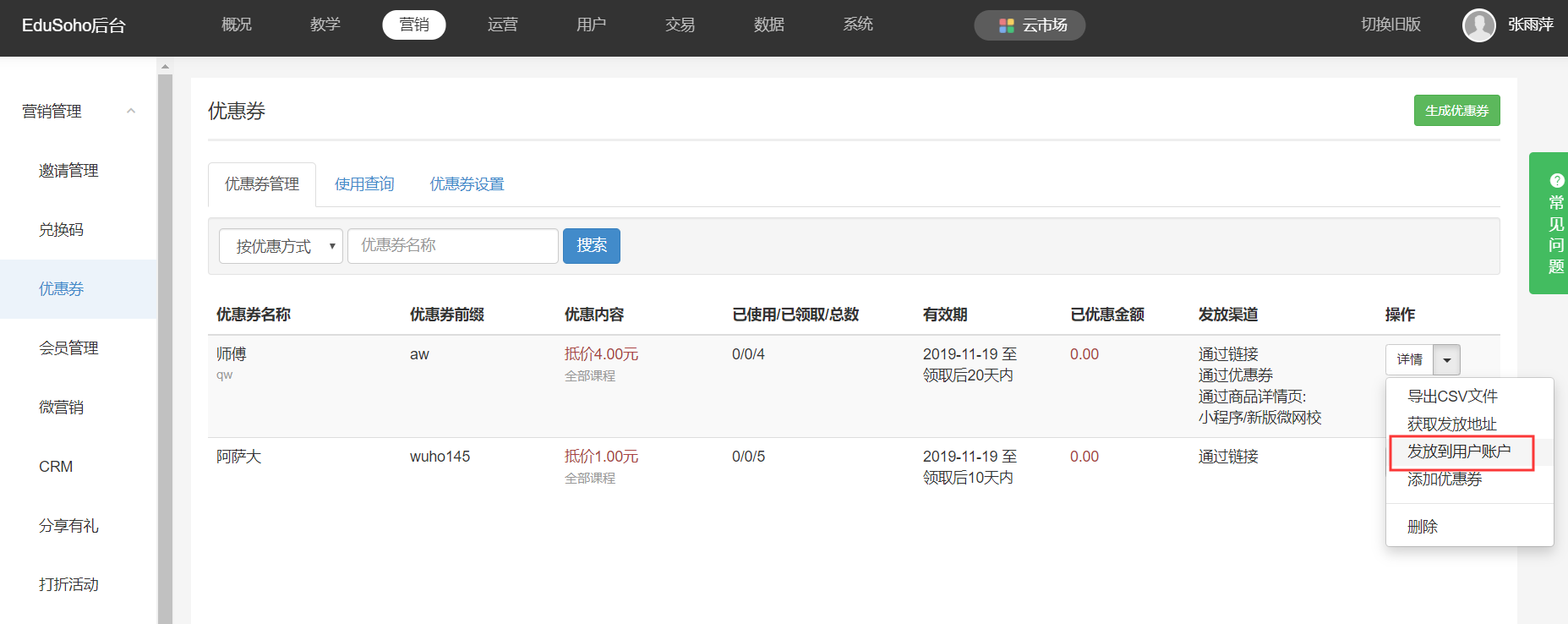
Task: Click the colorful 云市场 grid icon
Action: click(x=1006, y=25)
